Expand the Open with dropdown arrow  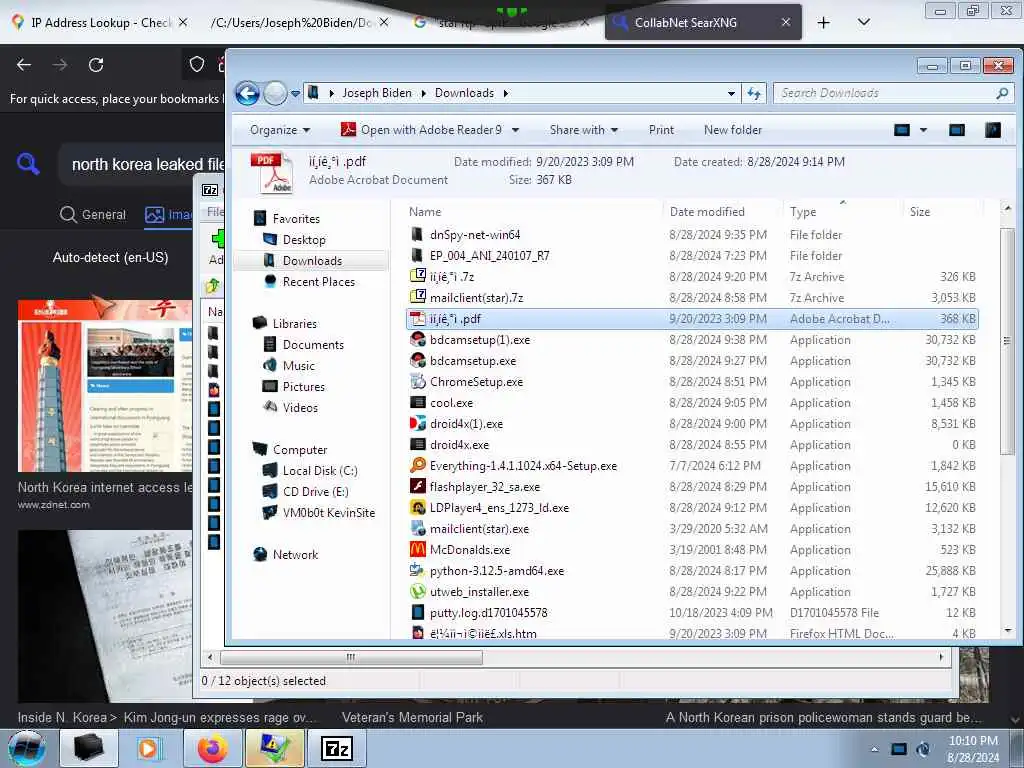(515, 130)
